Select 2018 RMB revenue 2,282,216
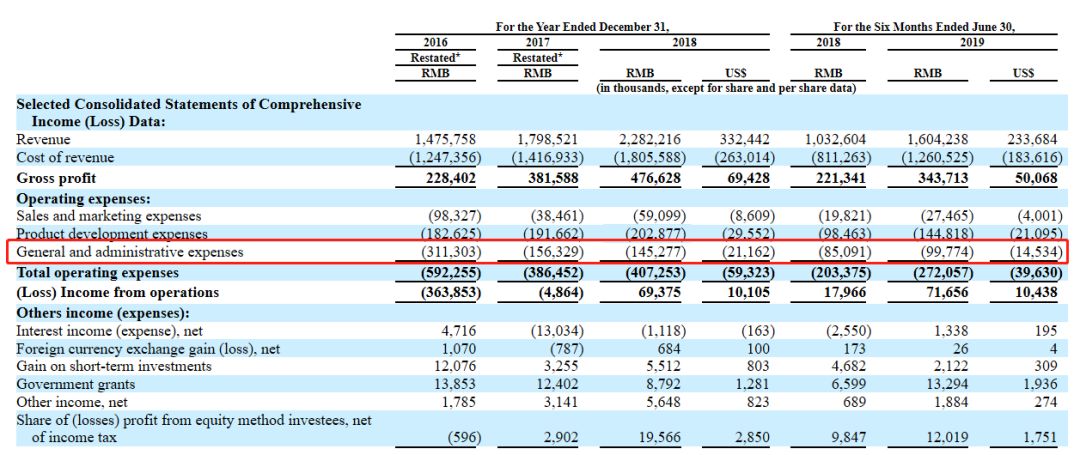 point(652,140)
